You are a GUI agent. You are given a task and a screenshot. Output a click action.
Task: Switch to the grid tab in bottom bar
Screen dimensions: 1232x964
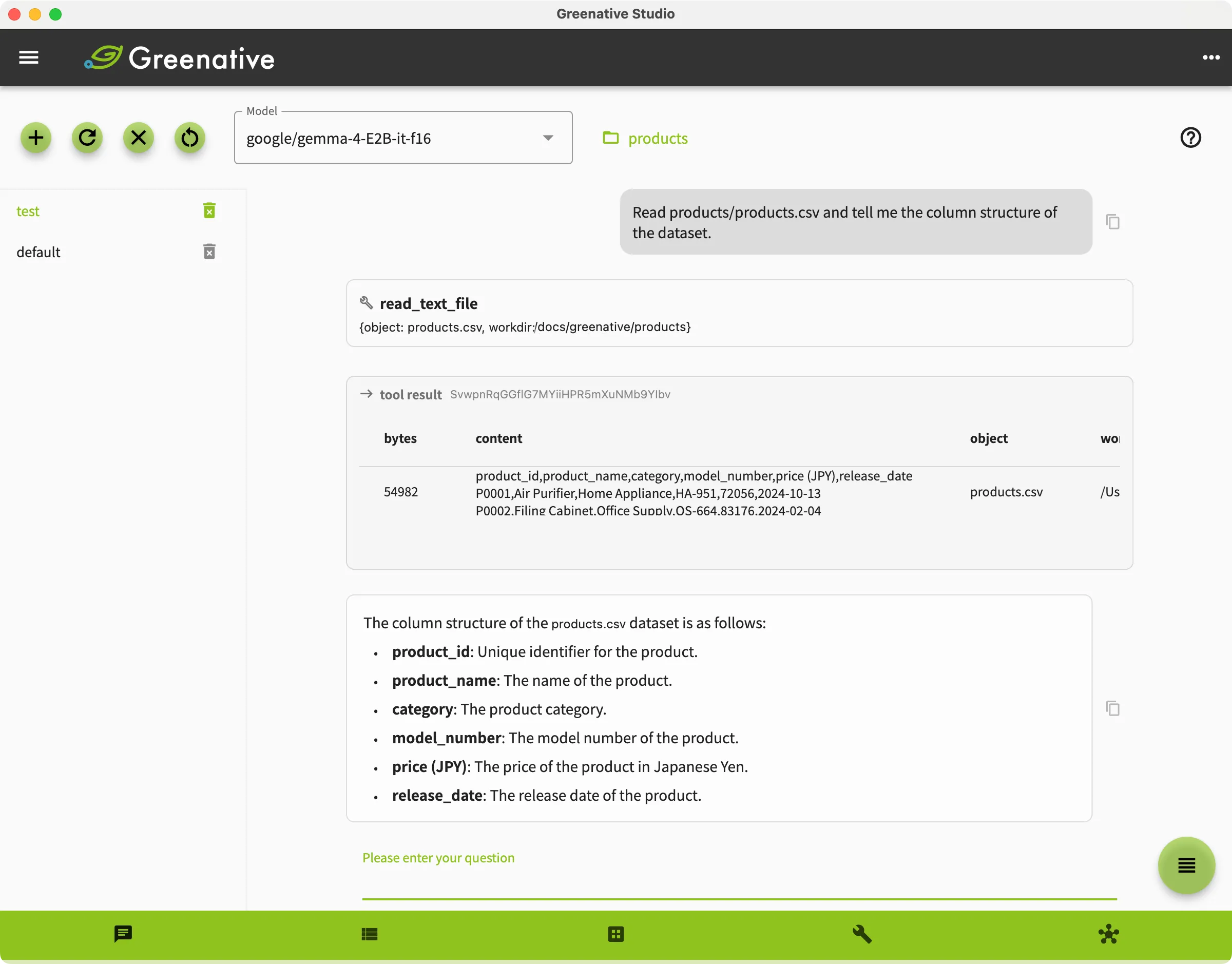tap(615, 934)
